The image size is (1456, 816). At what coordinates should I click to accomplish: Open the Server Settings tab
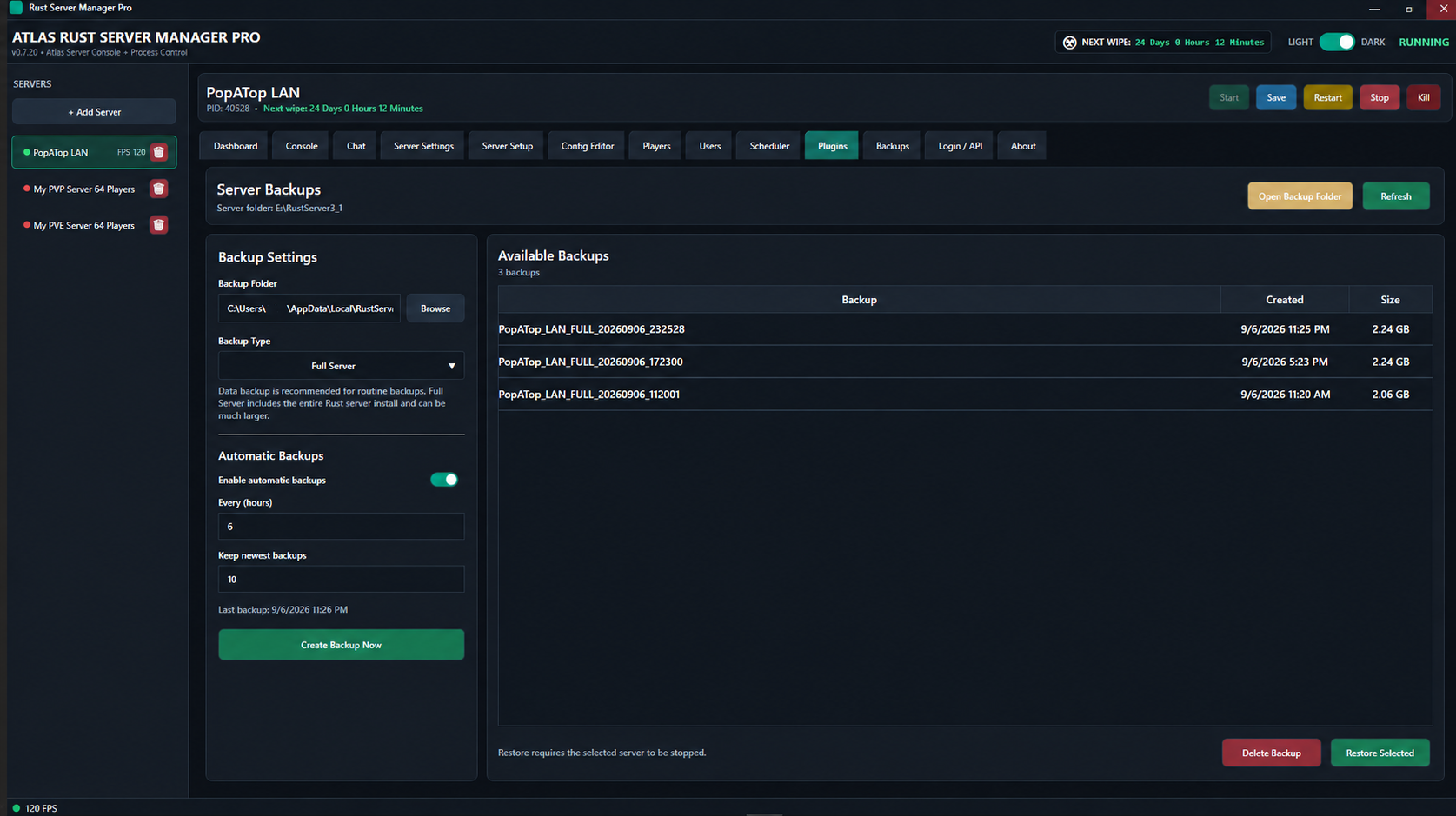pos(423,146)
